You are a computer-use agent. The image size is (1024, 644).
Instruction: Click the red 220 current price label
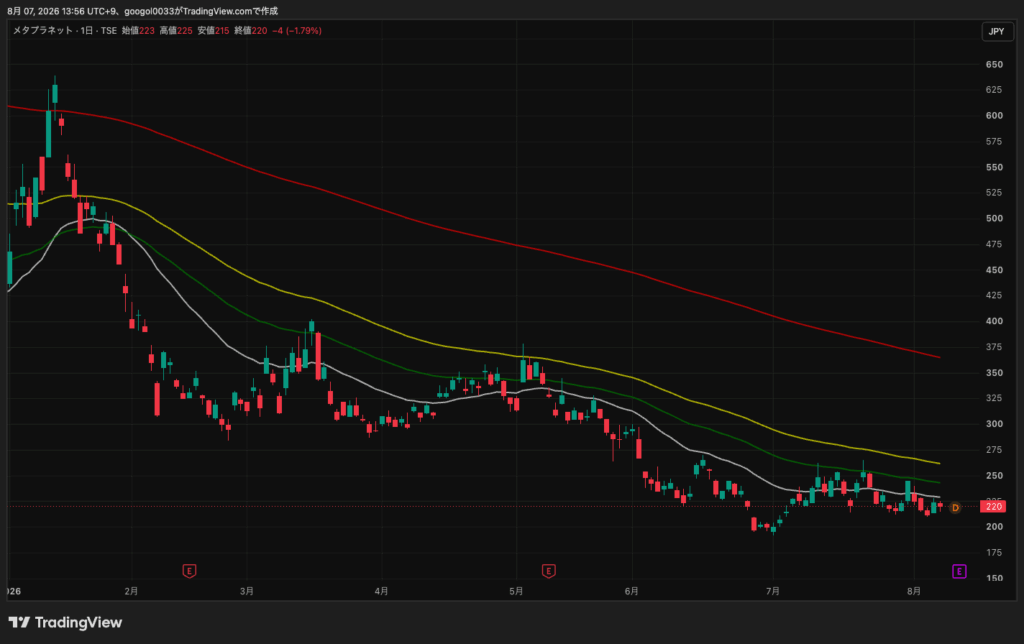(993, 506)
